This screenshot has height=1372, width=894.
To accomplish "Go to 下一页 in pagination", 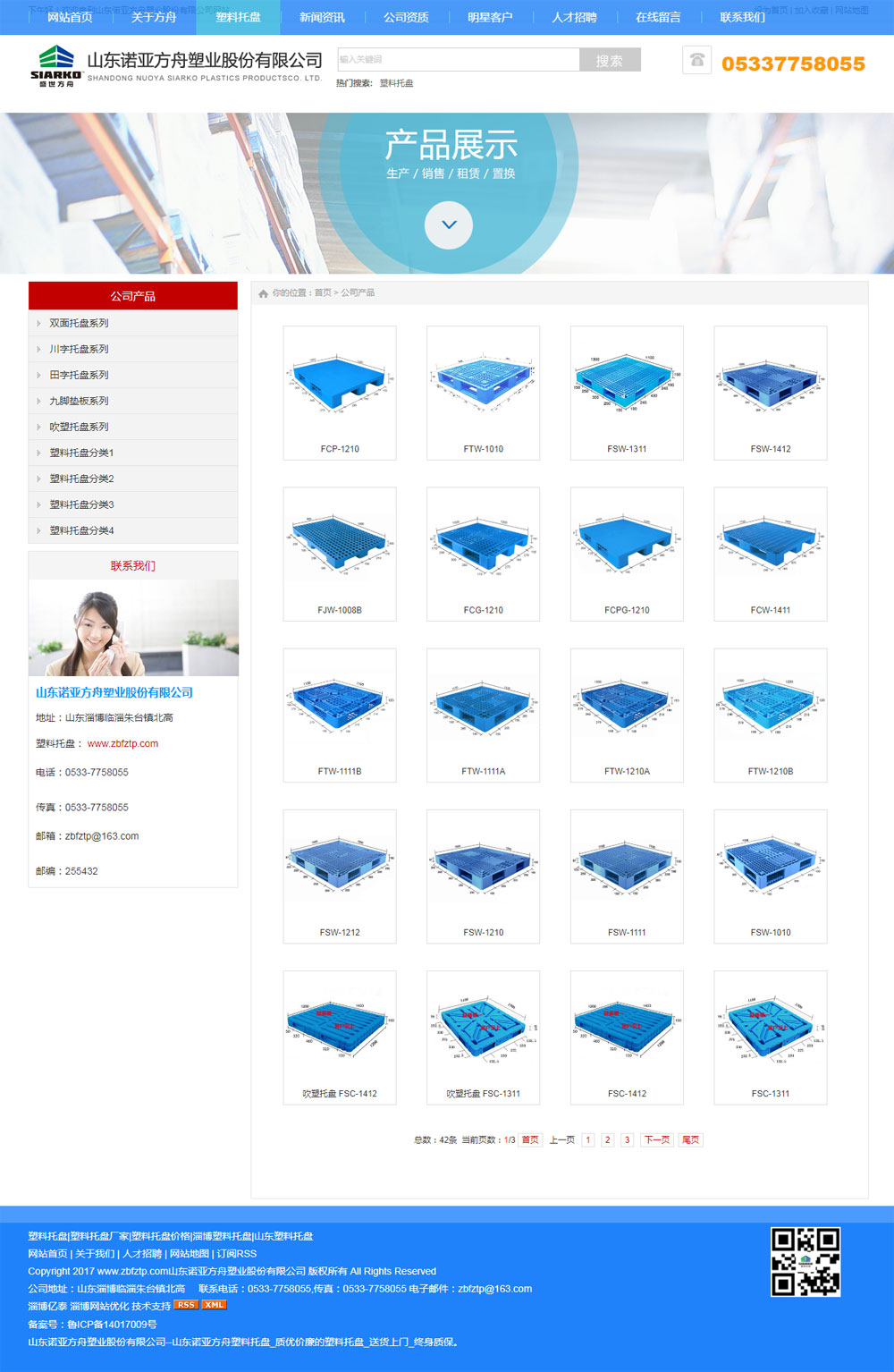I will pyautogui.click(x=657, y=1139).
